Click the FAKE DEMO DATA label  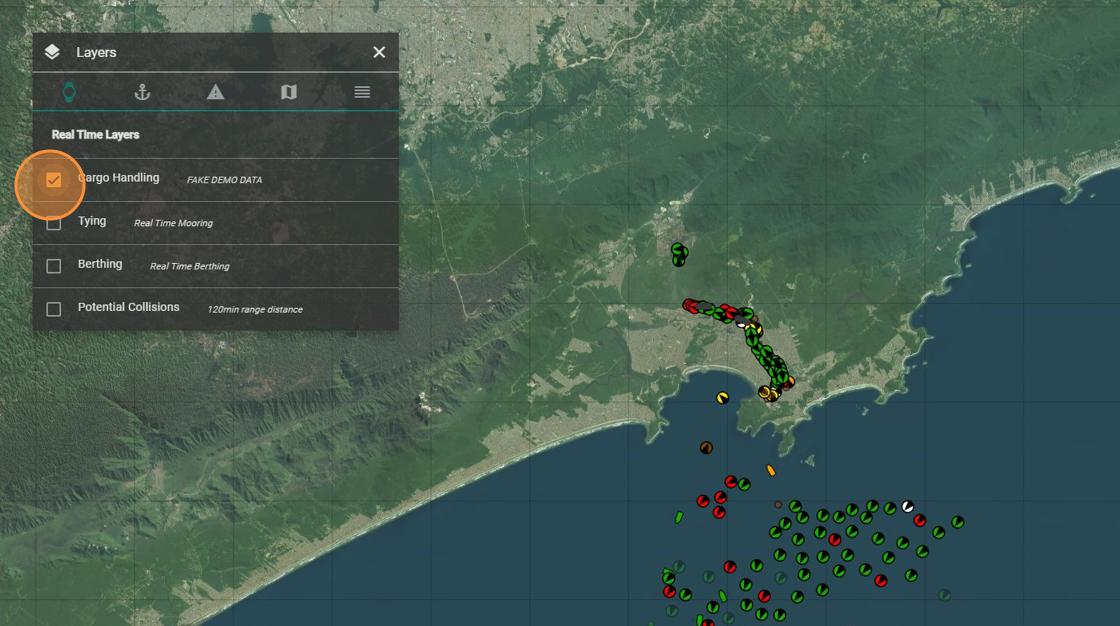point(224,180)
